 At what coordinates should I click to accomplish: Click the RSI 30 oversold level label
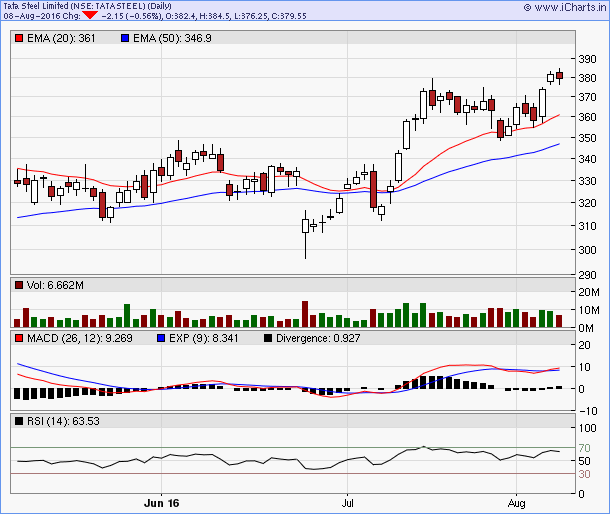tap(584, 474)
